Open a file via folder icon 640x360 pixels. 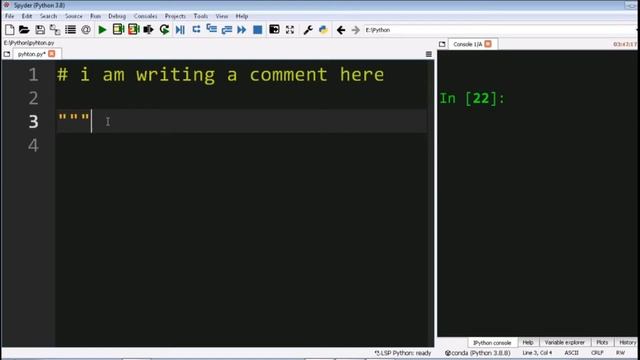pos(24,30)
